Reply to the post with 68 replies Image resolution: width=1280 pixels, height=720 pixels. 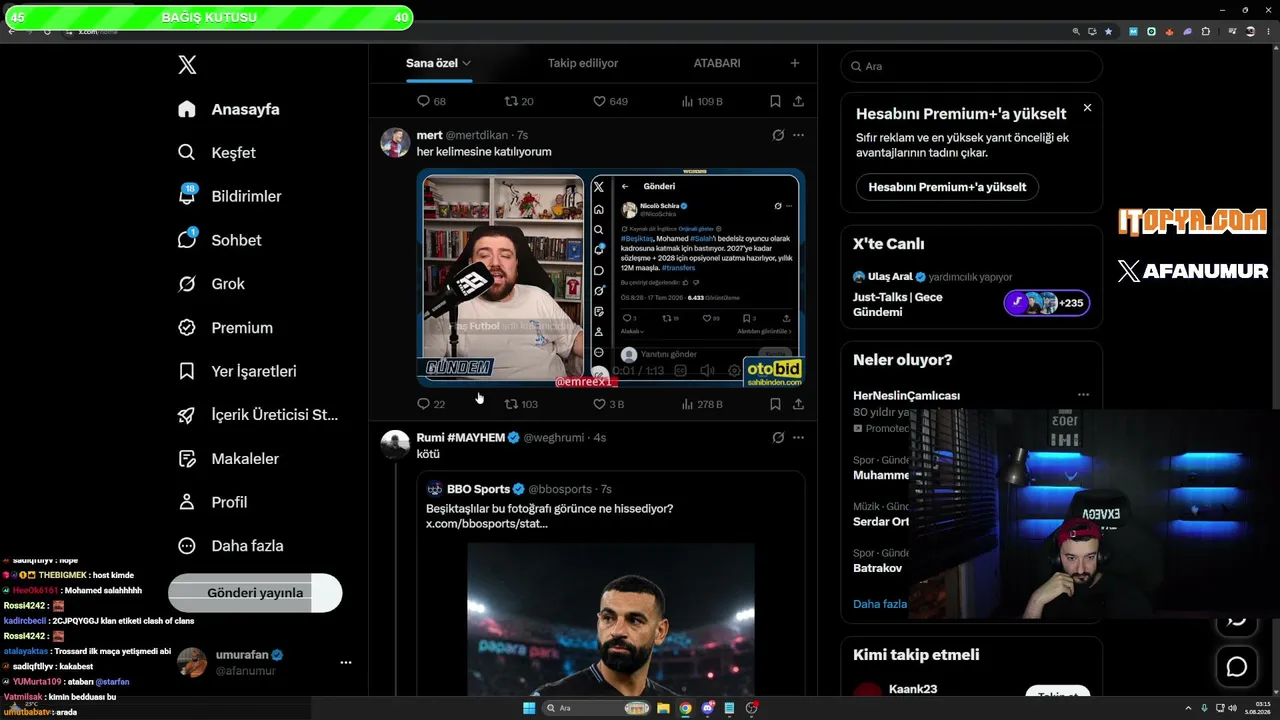[x=431, y=101]
